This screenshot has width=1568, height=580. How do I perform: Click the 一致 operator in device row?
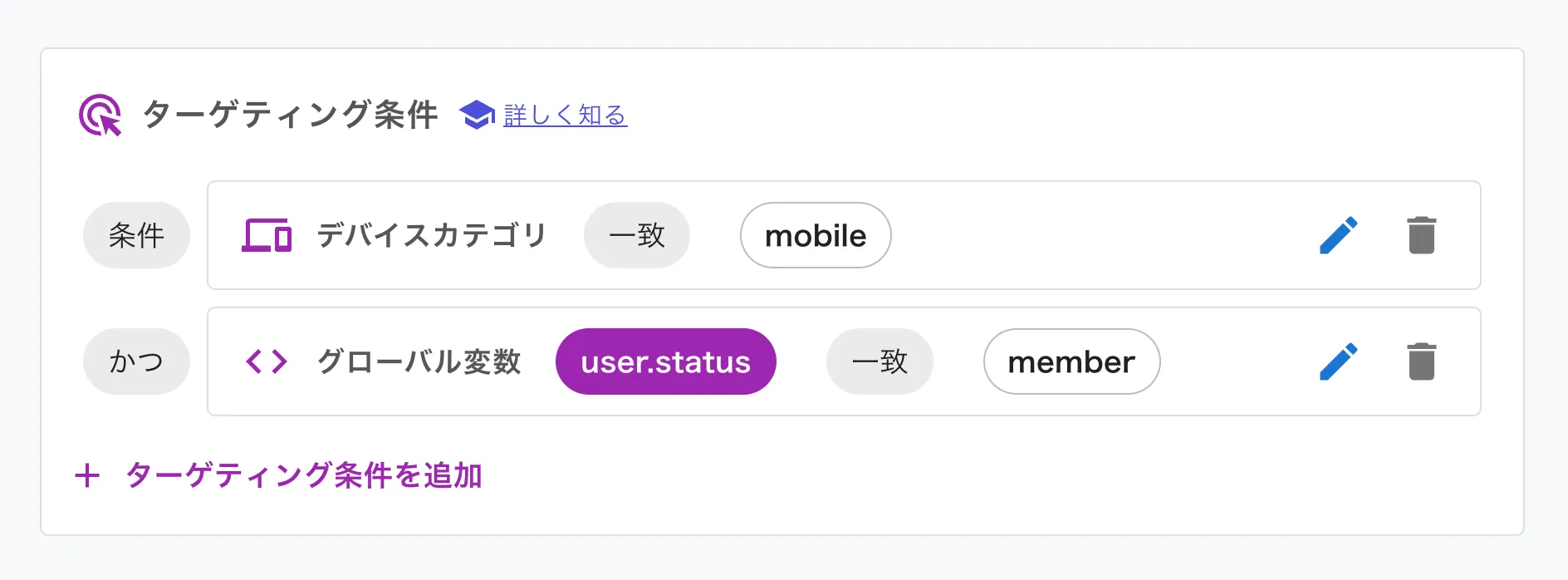[x=637, y=235]
